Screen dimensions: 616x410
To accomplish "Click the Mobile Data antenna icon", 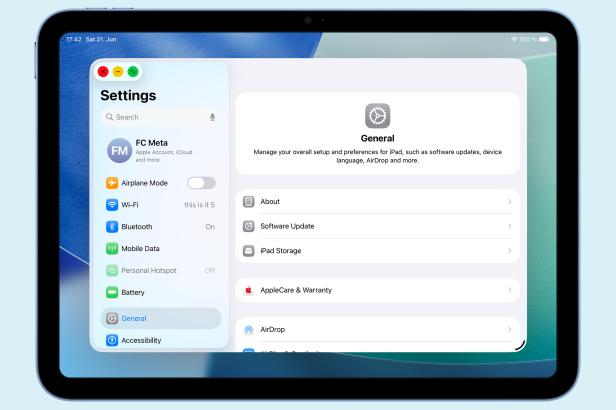I will 112,249.
